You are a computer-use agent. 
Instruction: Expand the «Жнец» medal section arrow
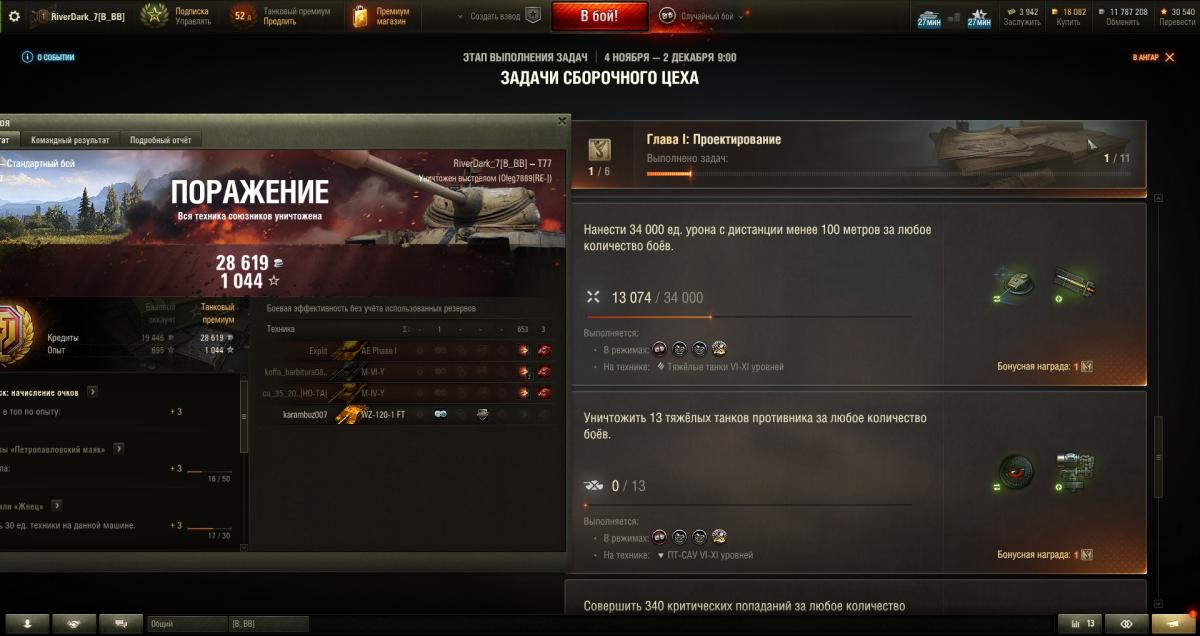(57, 506)
